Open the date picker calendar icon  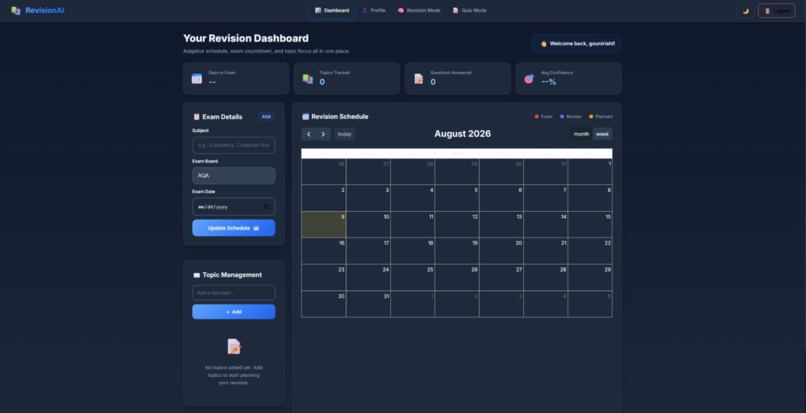266,206
